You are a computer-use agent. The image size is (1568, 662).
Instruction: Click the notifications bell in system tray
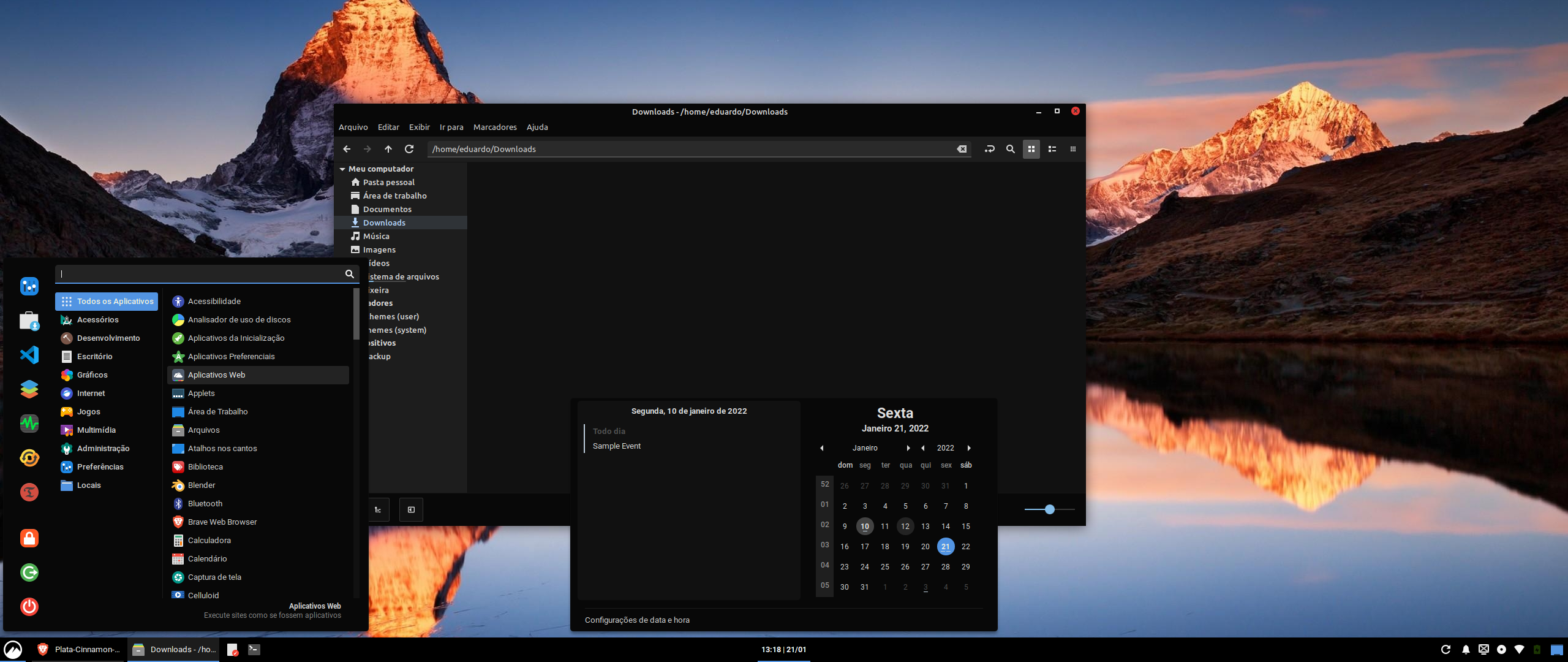coord(1466,649)
